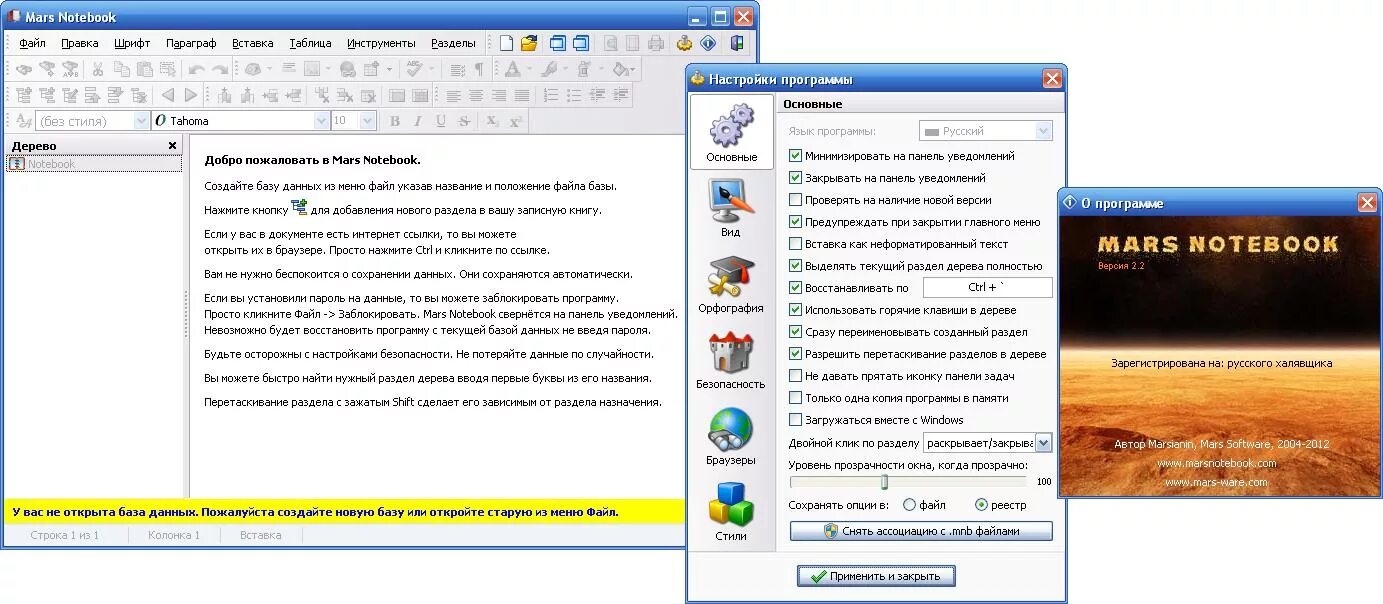Screen dimensions: 1383x604
Task: Click the scissors Cut icon
Action: (98, 69)
